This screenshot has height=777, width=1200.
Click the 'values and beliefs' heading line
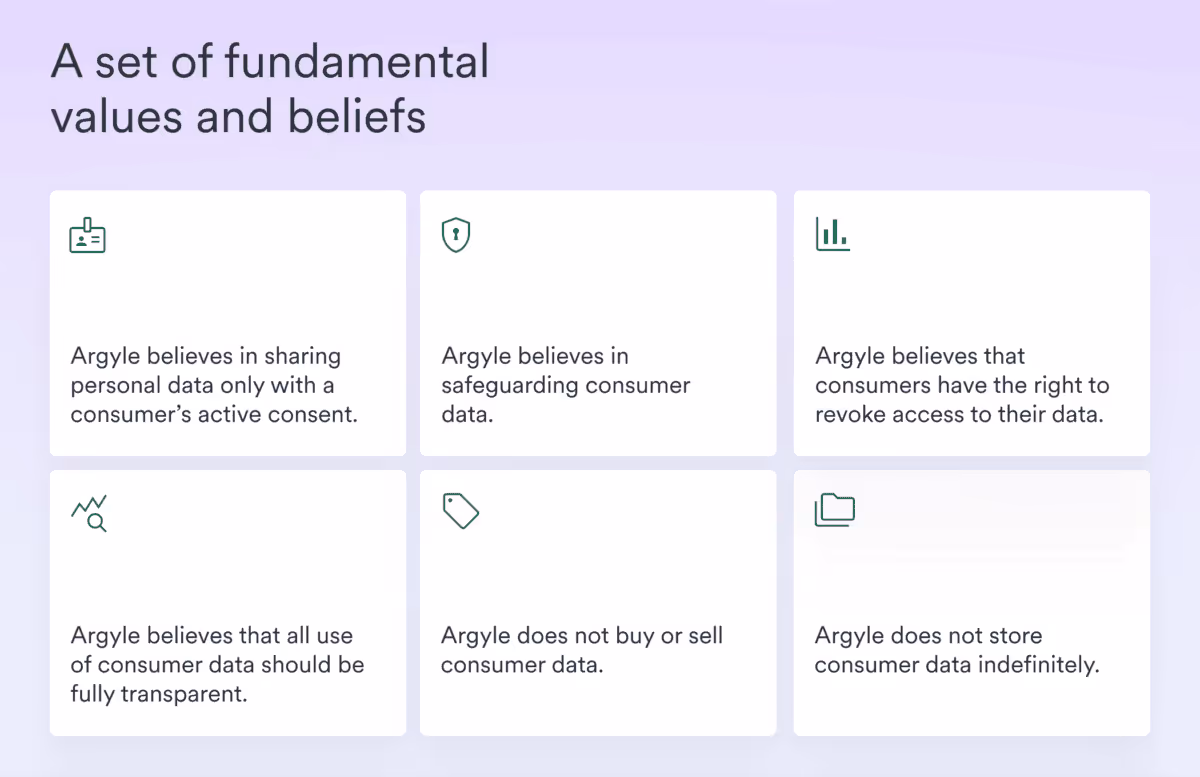click(x=239, y=116)
